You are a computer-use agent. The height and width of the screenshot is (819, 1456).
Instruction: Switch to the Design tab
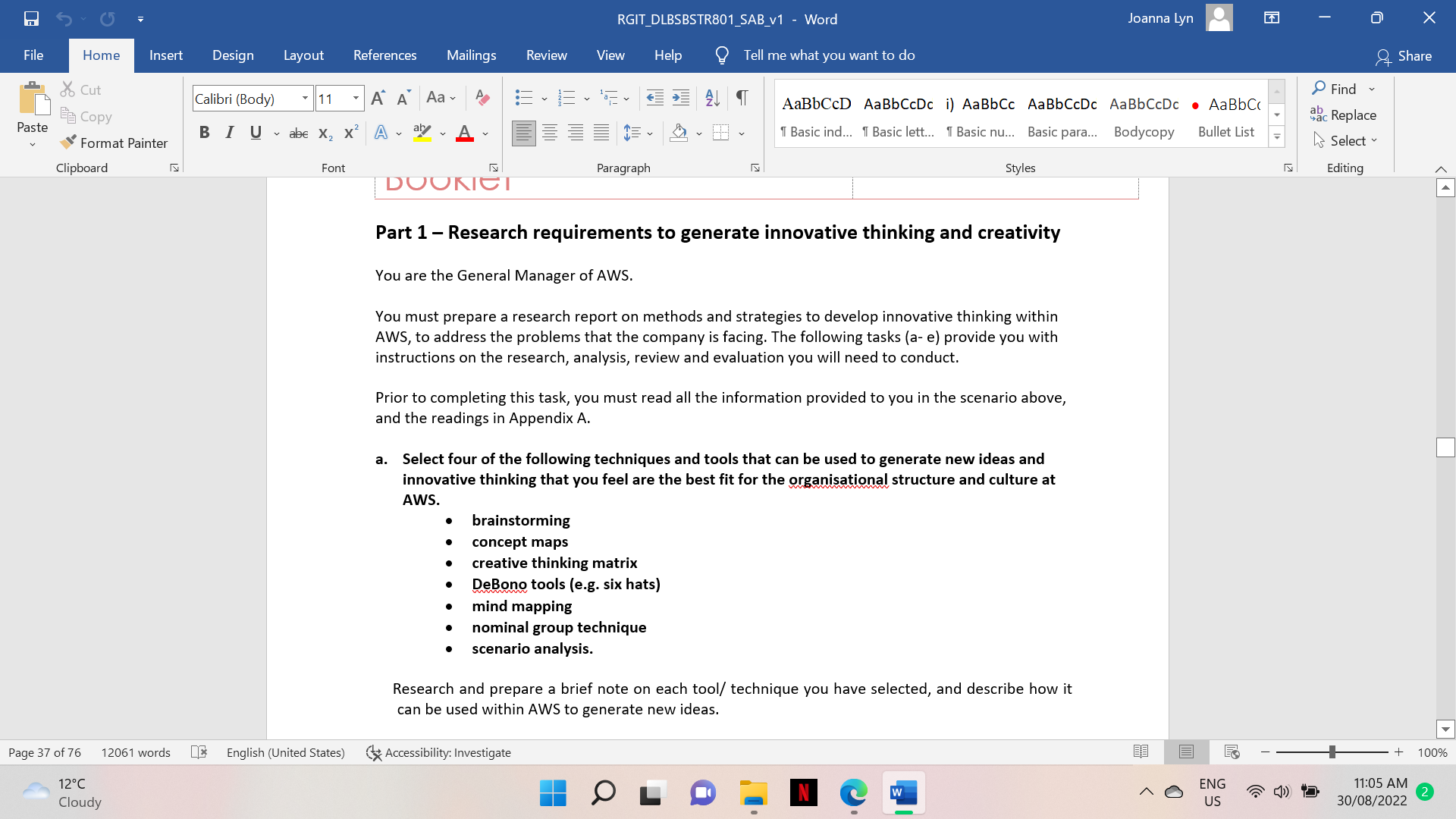pos(233,55)
